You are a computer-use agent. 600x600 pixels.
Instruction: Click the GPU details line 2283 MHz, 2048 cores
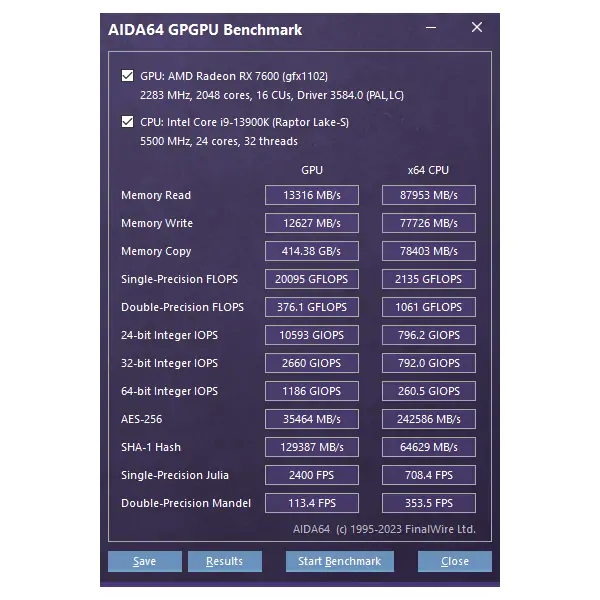(x=272, y=95)
